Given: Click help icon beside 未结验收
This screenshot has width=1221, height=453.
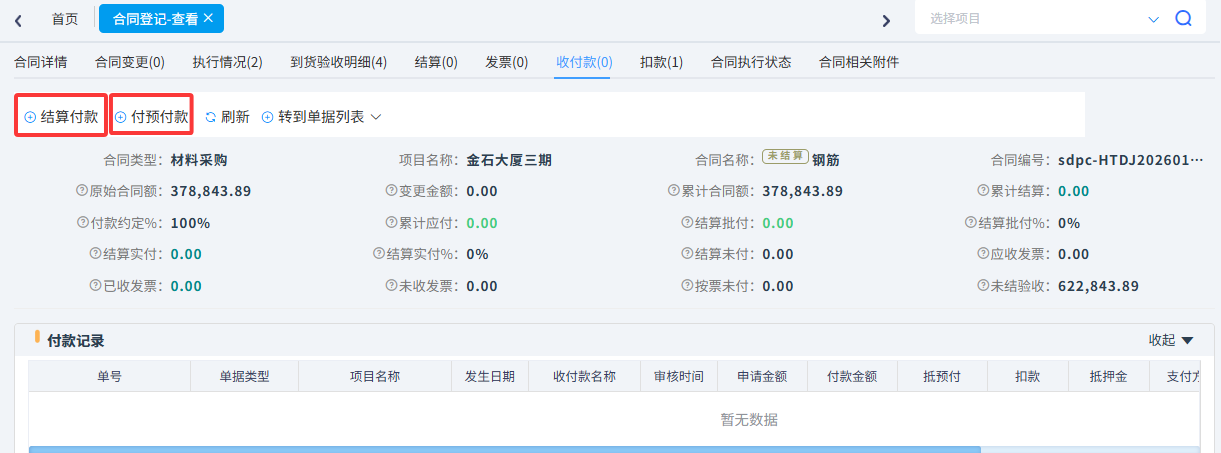Looking at the screenshot, I should (x=983, y=286).
